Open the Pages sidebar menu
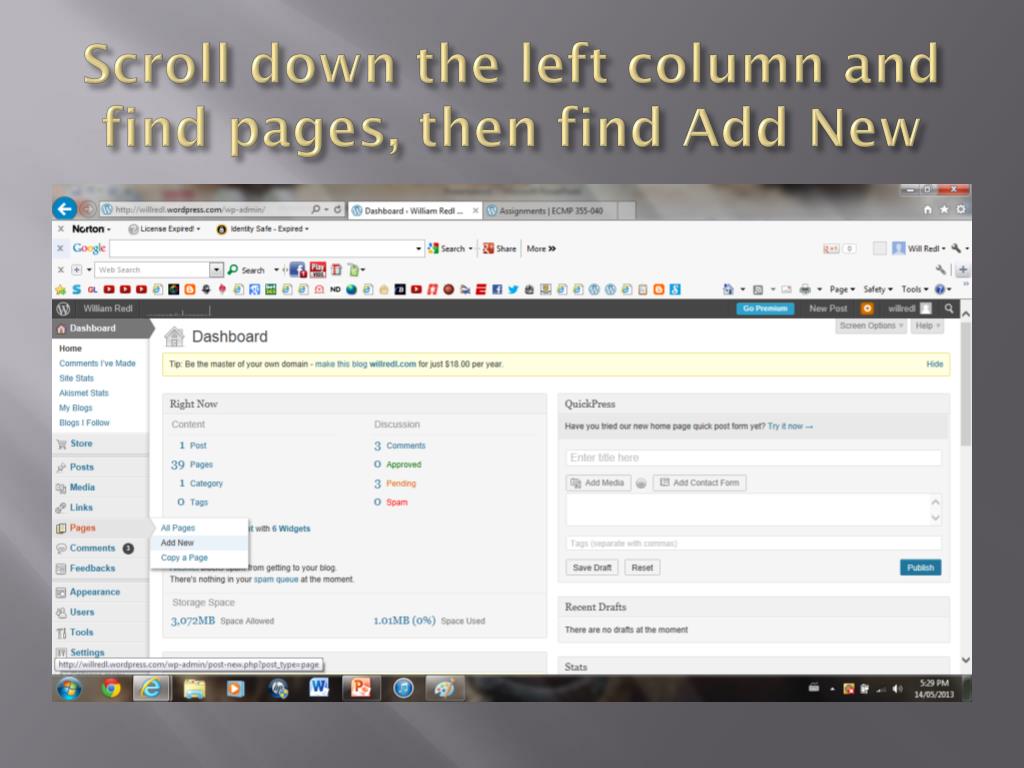The image size is (1024, 768). [82, 528]
